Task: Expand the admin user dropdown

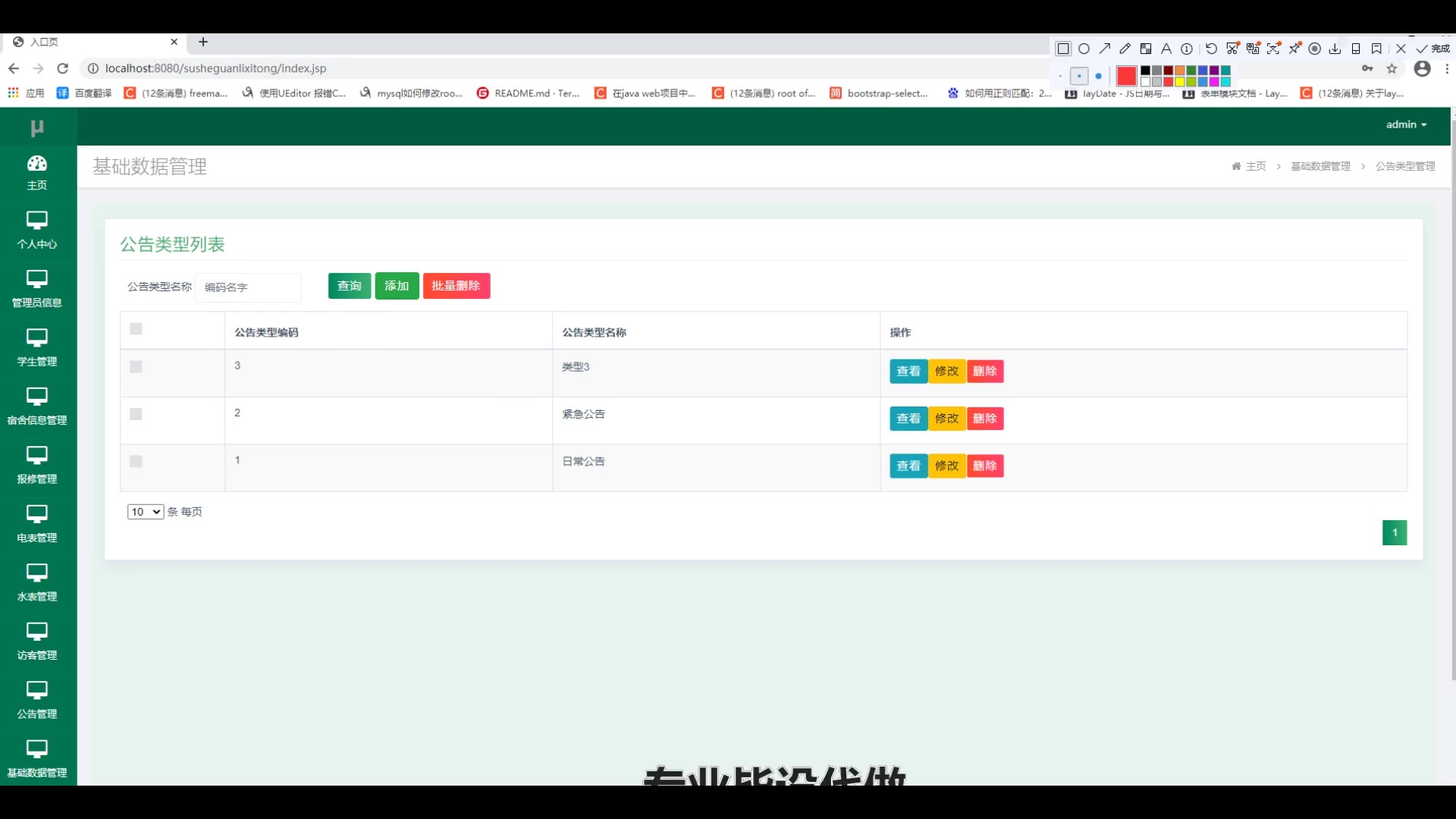Action: (x=1405, y=124)
